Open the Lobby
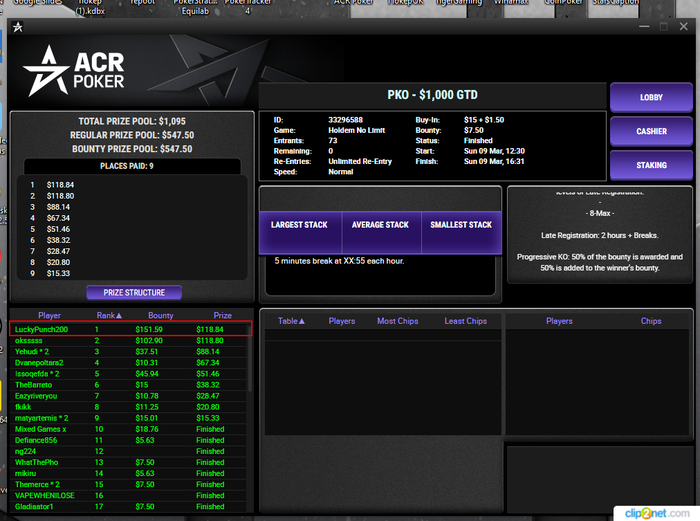 coord(651,97)
